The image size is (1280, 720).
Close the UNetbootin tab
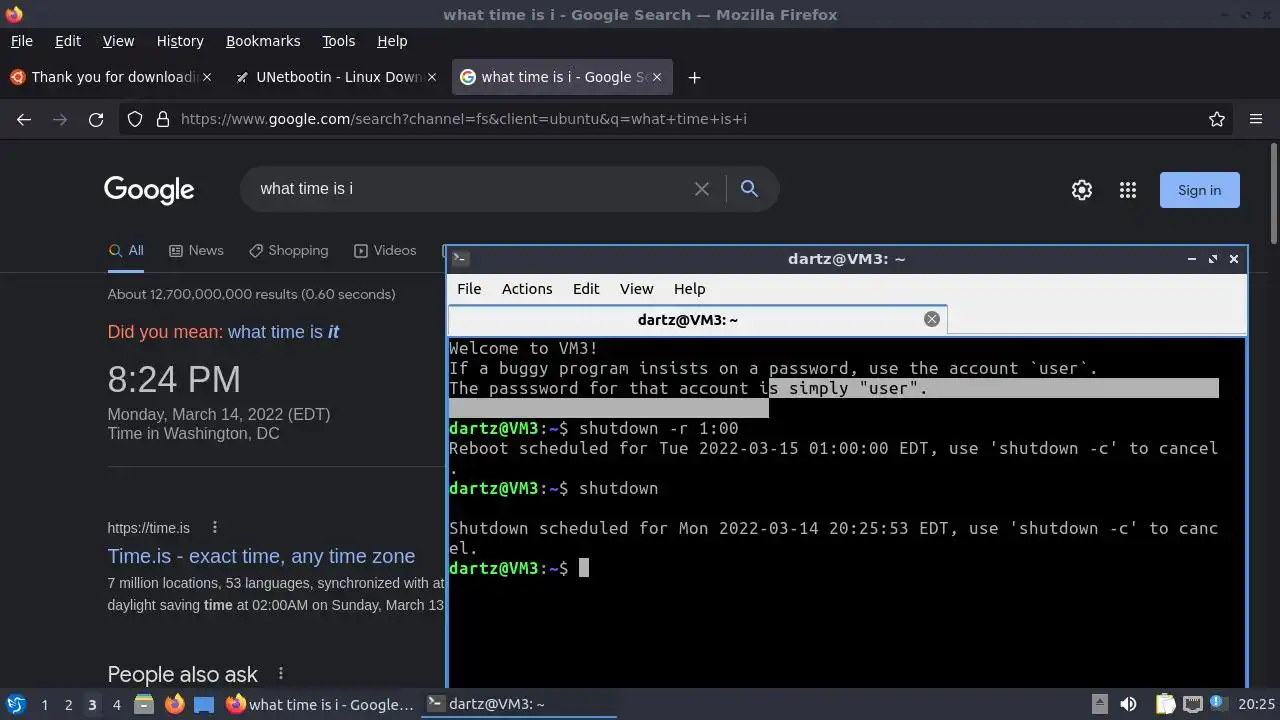coord(432,77)
